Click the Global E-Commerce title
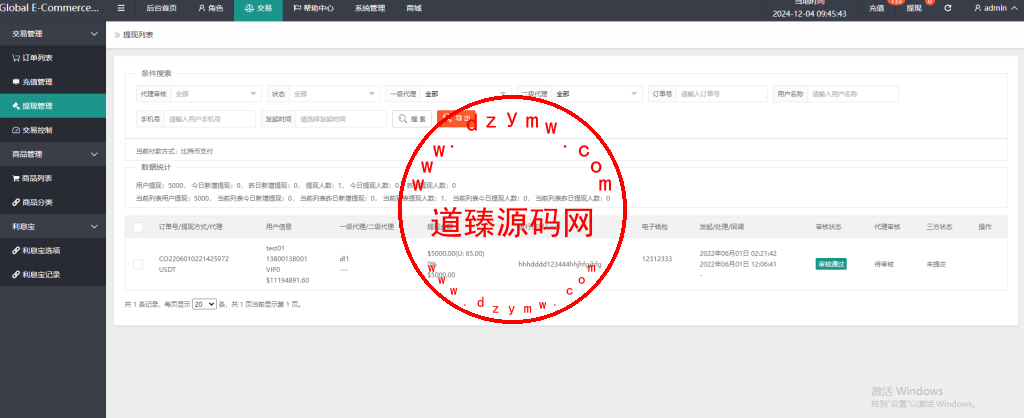The image size is (1024, 418). [x=50, y=8]
